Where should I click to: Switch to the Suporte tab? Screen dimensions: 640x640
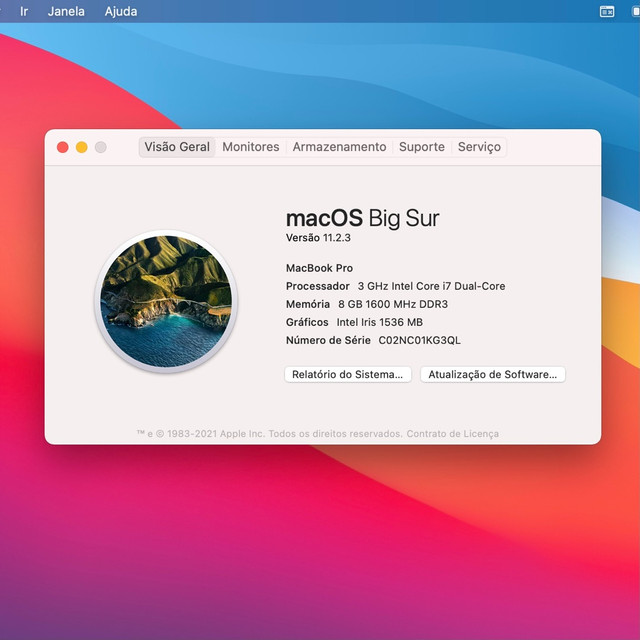pyautogui.click(x=422, y=147)
